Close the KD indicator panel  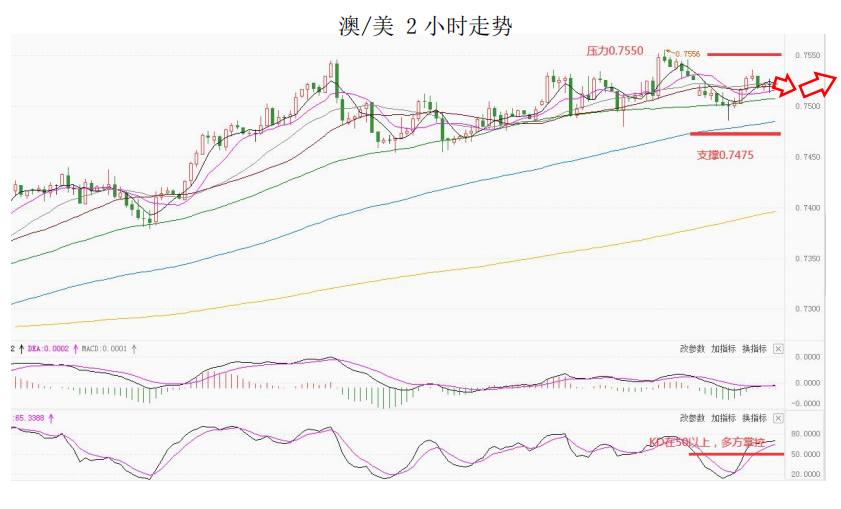click(778, 418)
